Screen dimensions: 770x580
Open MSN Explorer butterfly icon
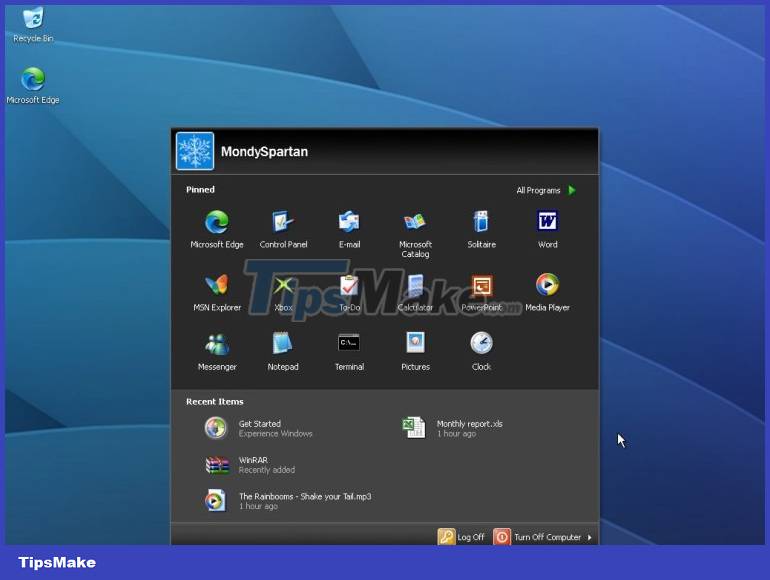(217, 293)
